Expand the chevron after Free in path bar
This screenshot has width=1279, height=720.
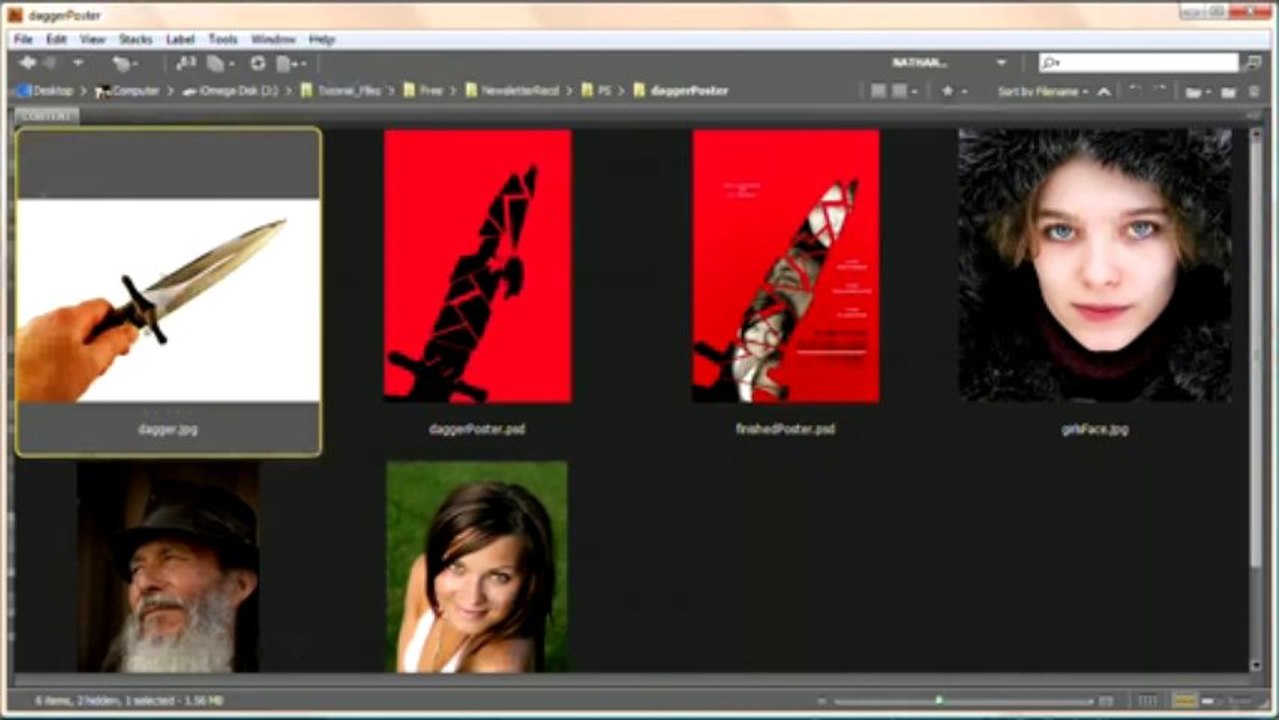453,91
